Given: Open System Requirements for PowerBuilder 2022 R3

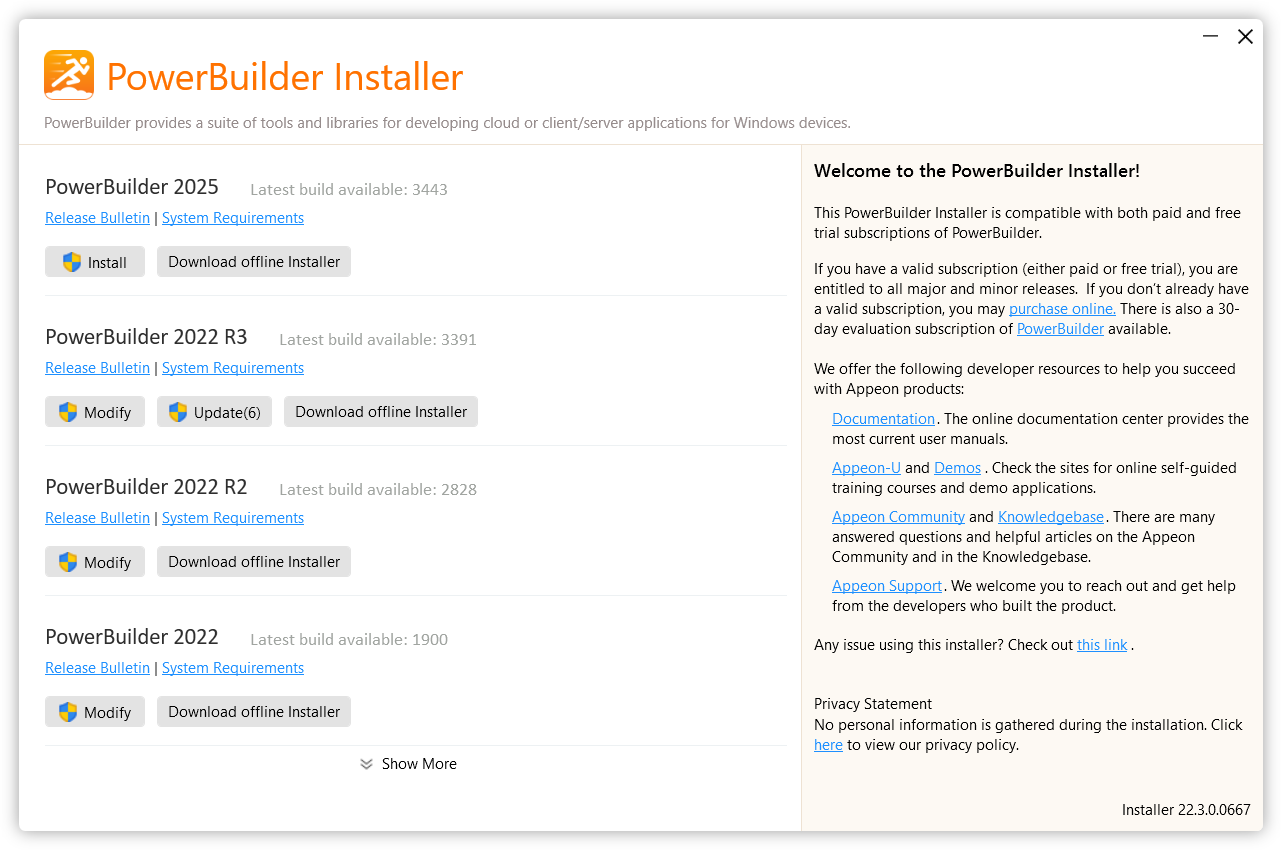Looking at the screenshot, I should click(x=233, y=368).
